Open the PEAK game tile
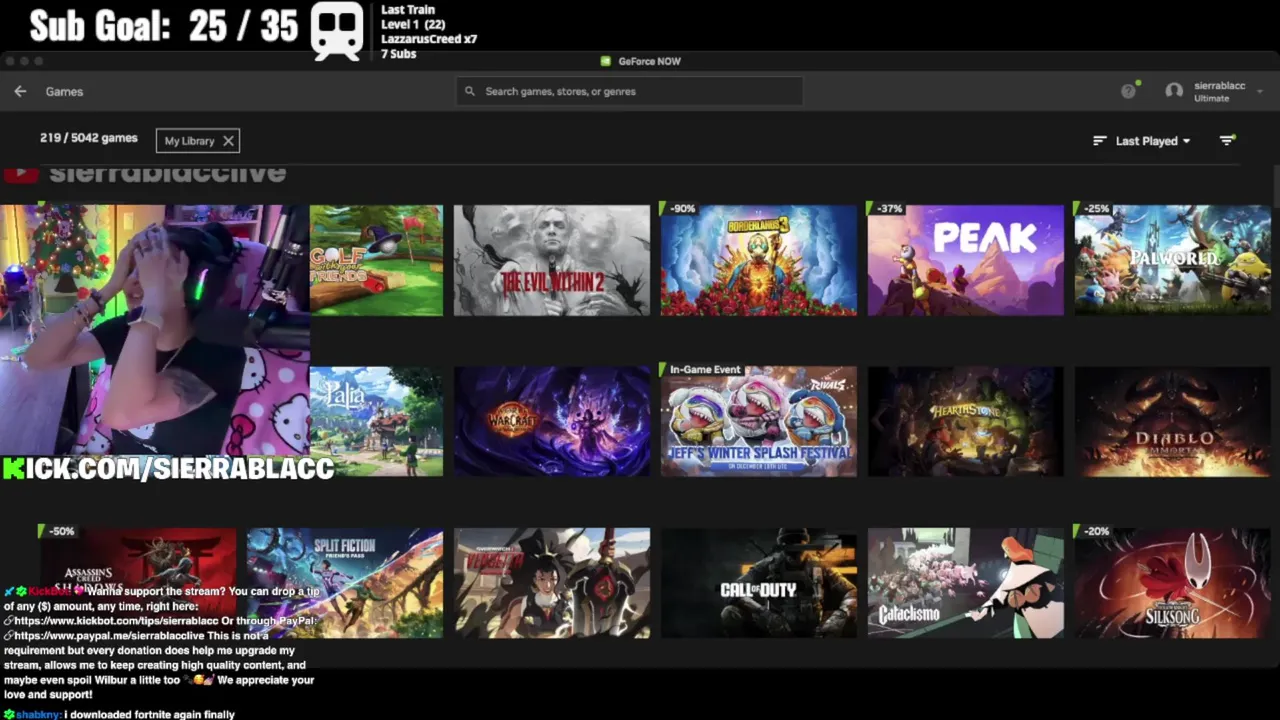The image size is (1280, 720). 966,260
